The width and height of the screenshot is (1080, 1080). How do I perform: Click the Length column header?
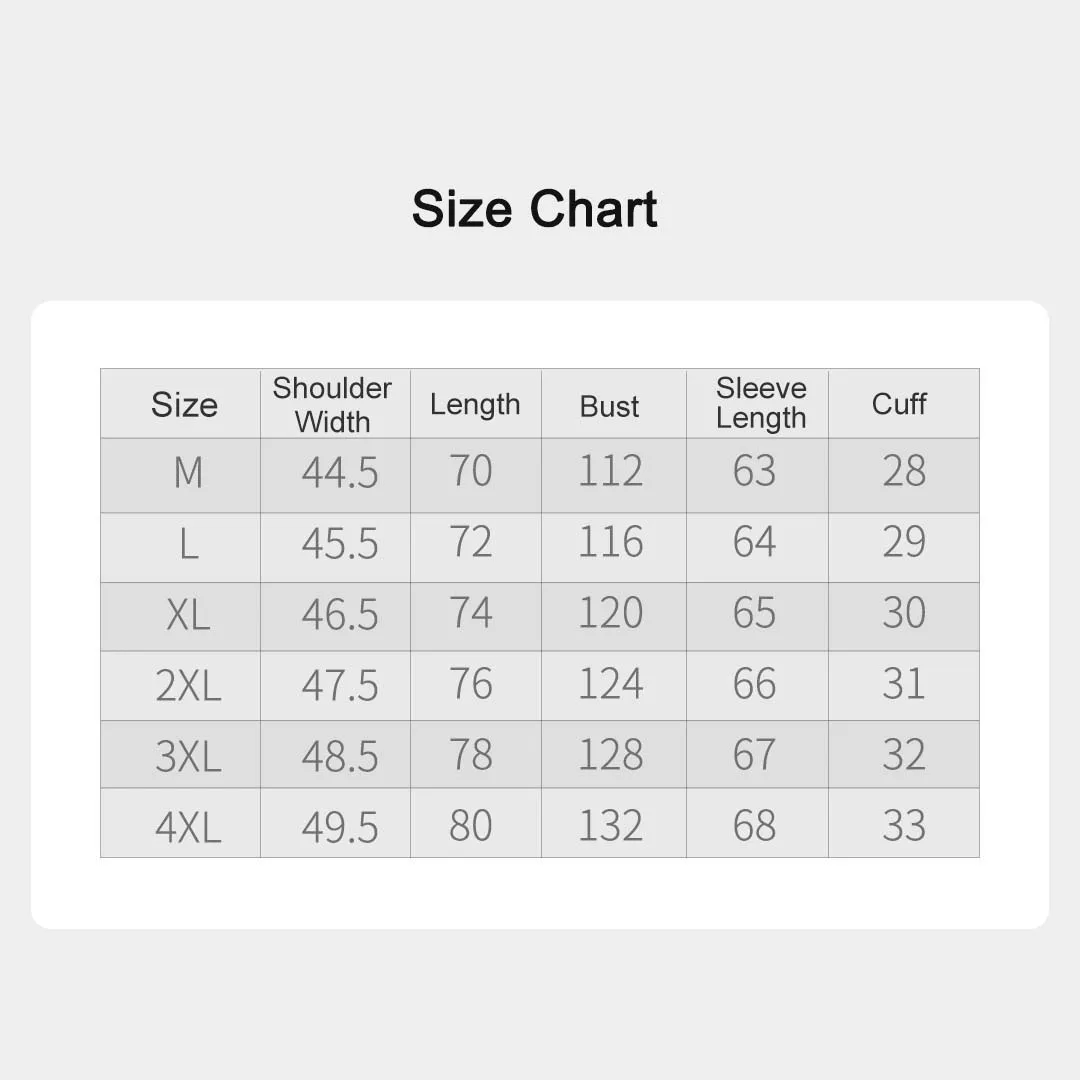tap(475, 405)
